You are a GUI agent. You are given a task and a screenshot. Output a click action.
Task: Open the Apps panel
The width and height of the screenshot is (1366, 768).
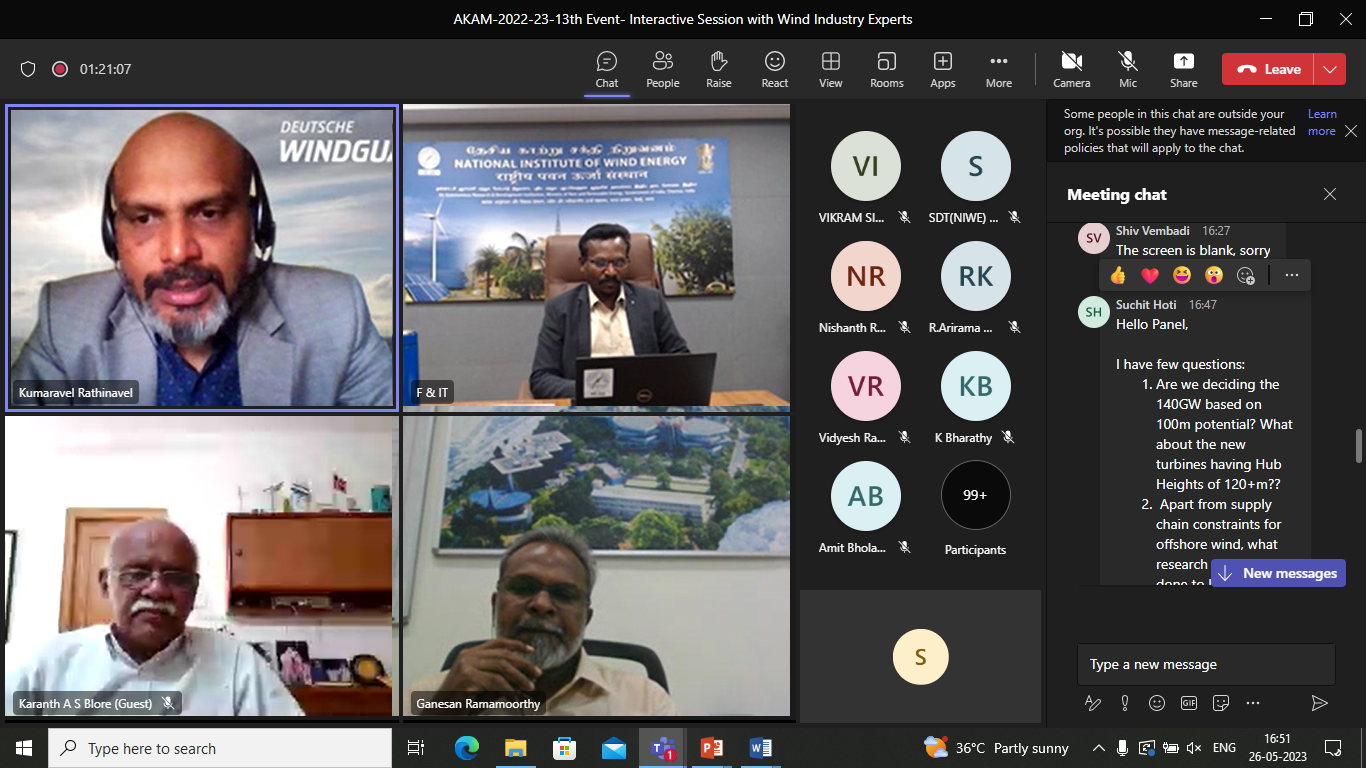[942, 69]
